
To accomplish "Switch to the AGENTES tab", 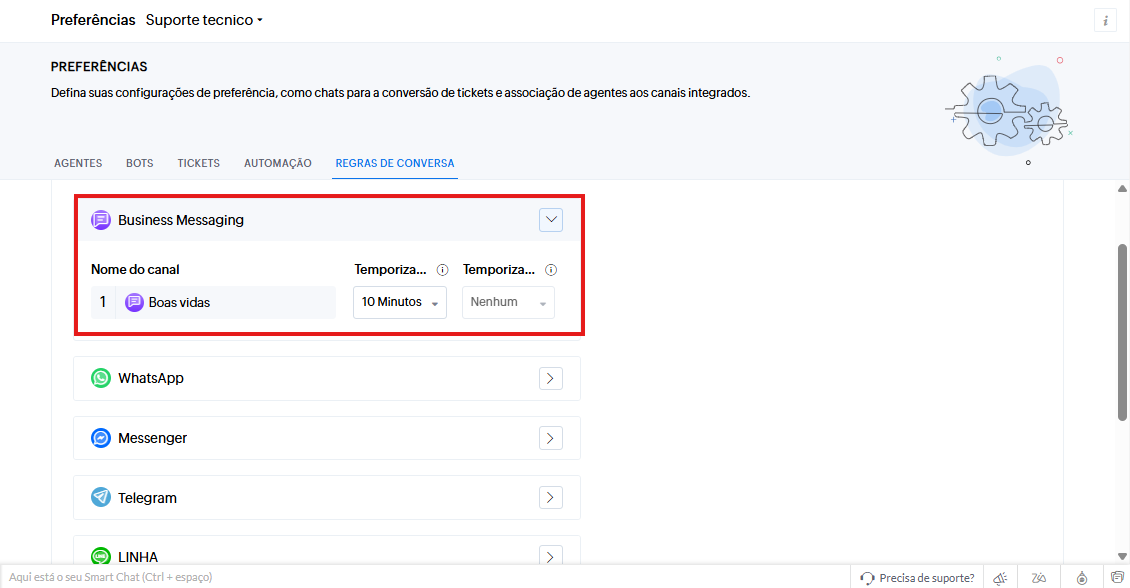I will [78, 163].
